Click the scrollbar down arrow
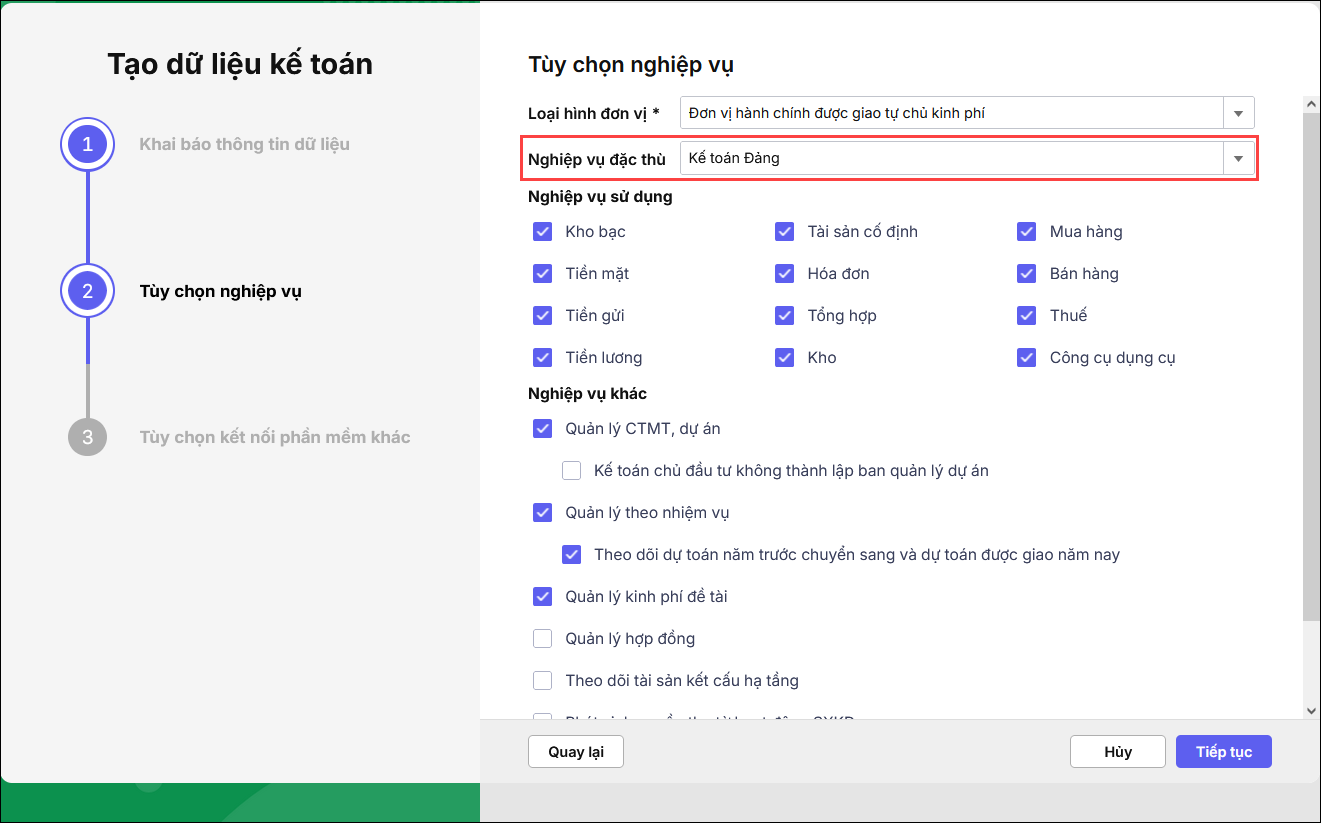The height and width of the screenshot is (823, 1321). 1311,709
